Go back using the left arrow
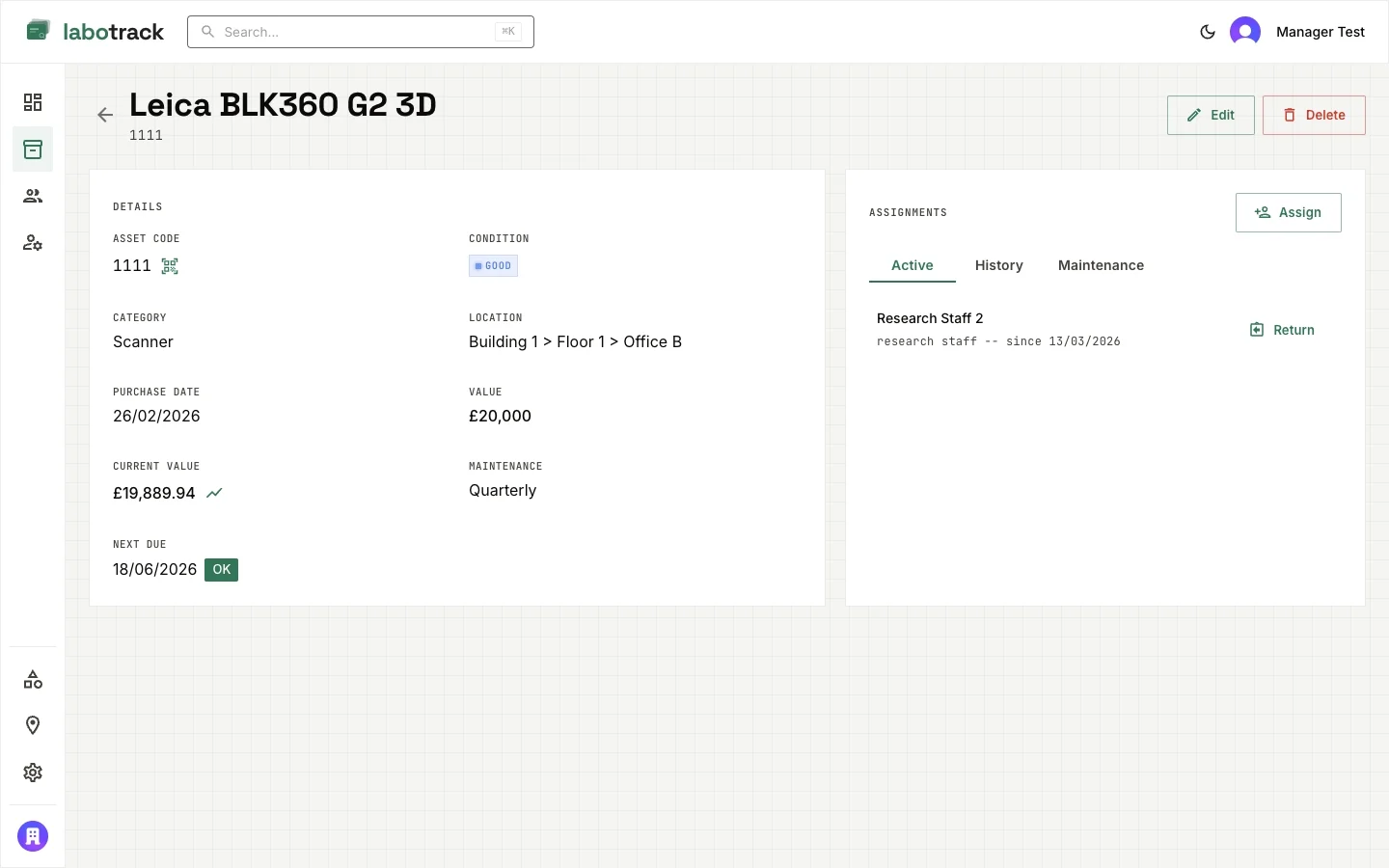The image size is (1389, 868). (x=105, y=115)
